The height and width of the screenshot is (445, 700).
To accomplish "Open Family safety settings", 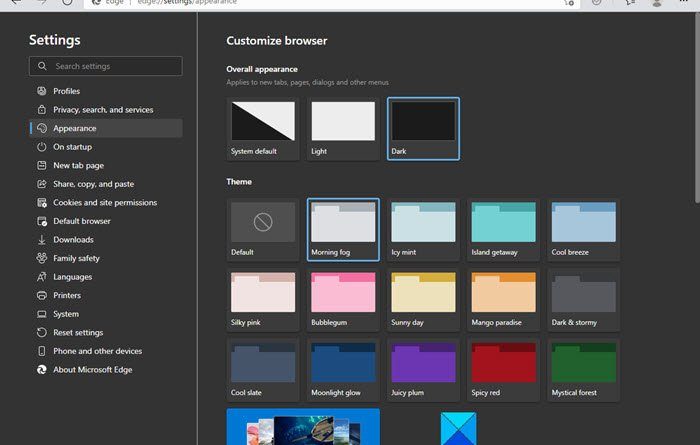I will point(106,258).
